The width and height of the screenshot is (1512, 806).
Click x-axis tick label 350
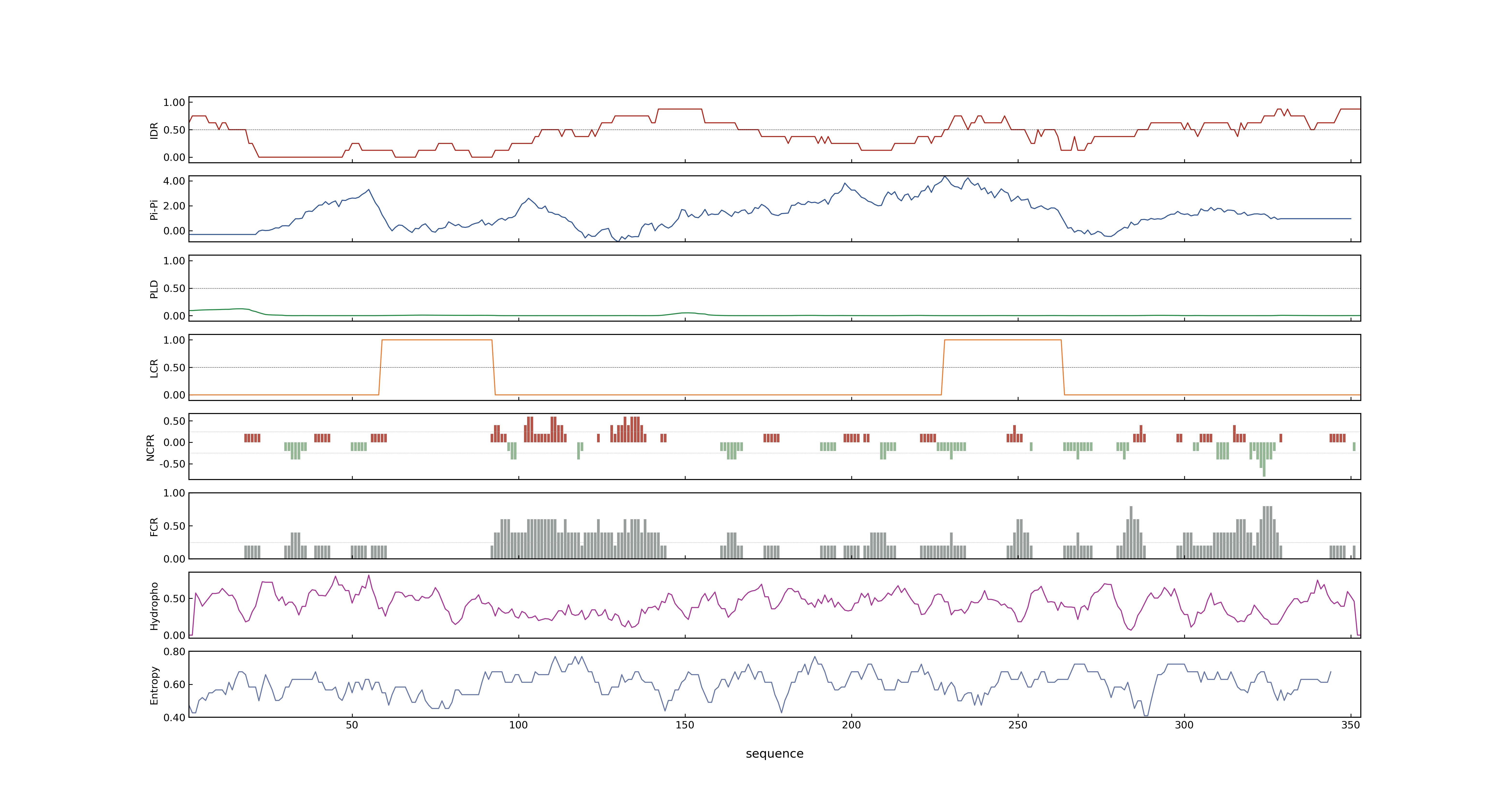pos(1351,725)
